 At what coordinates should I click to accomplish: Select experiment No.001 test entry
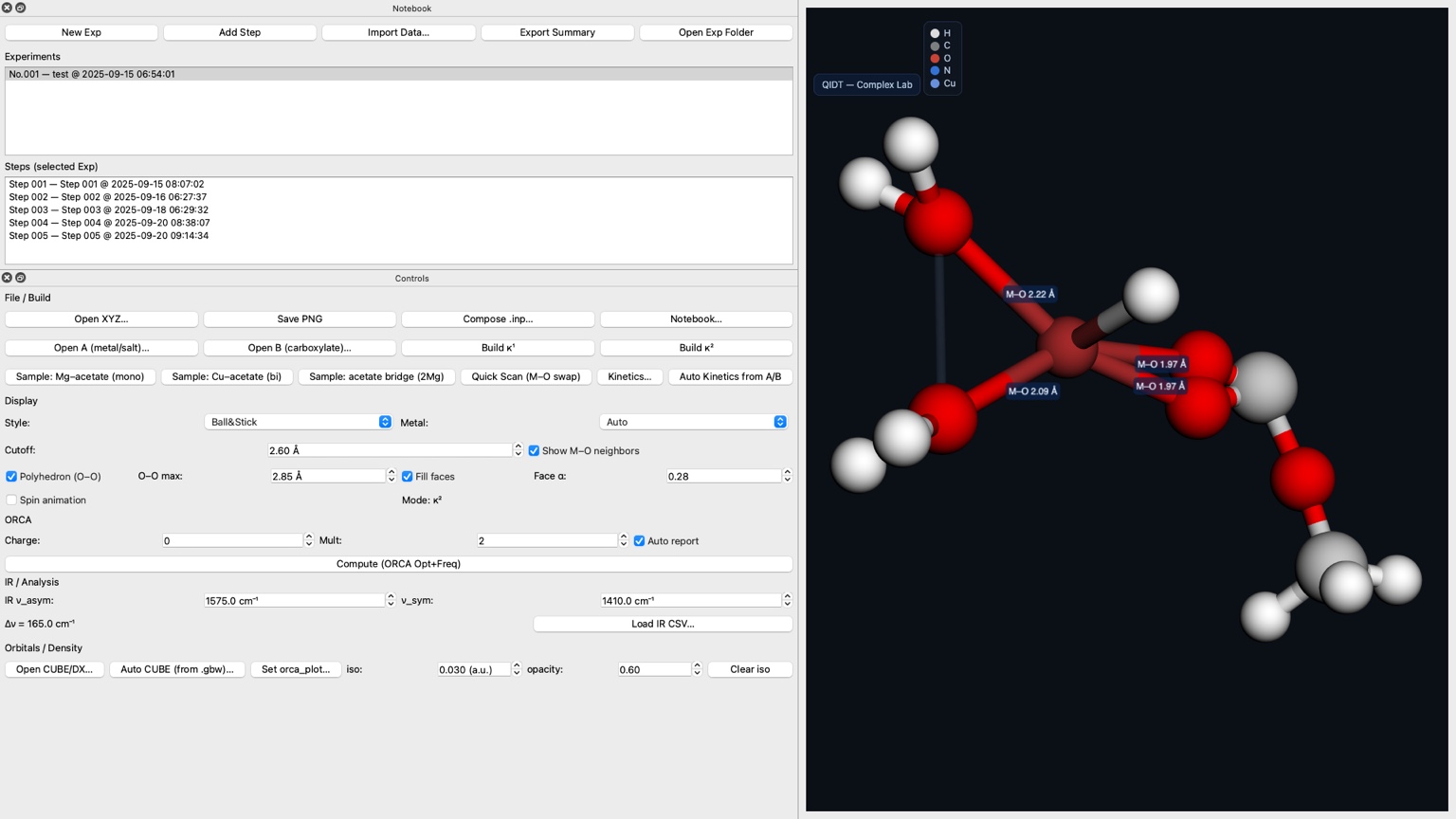[x=92, y=74]
